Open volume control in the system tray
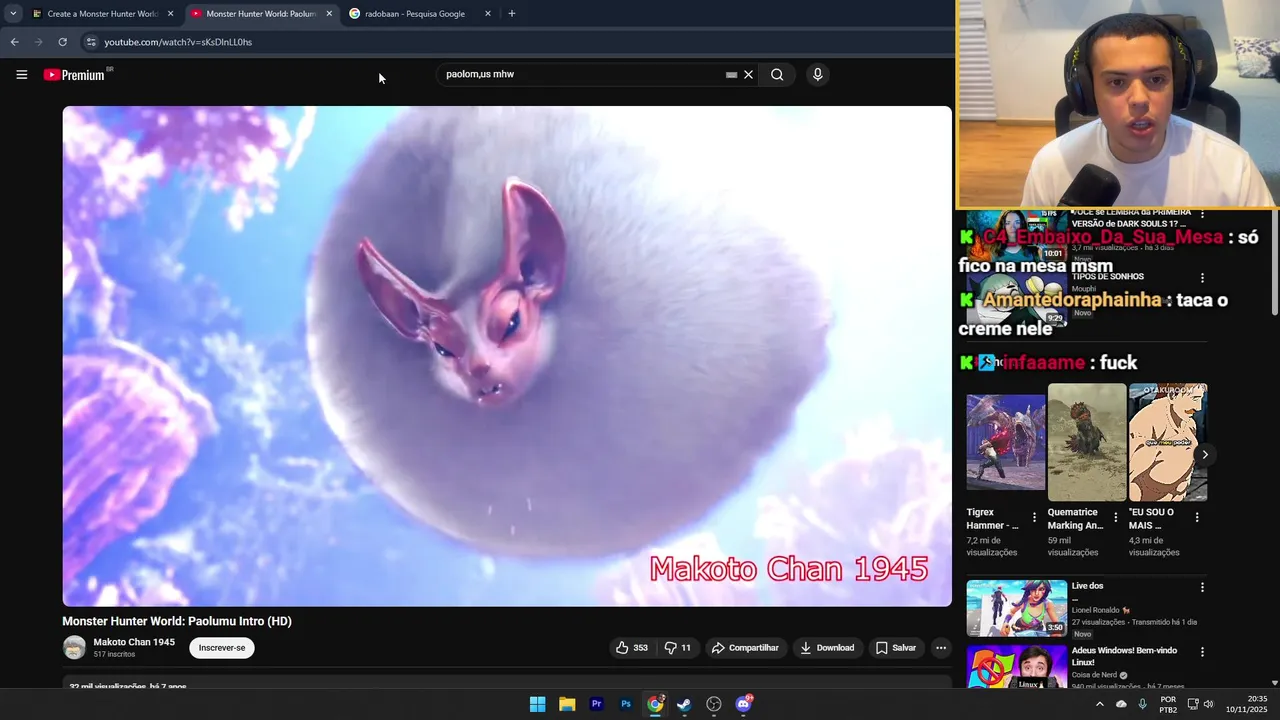Viewport: 1280px width, 720px height. pyautogui.click(x=1209, y=704)
